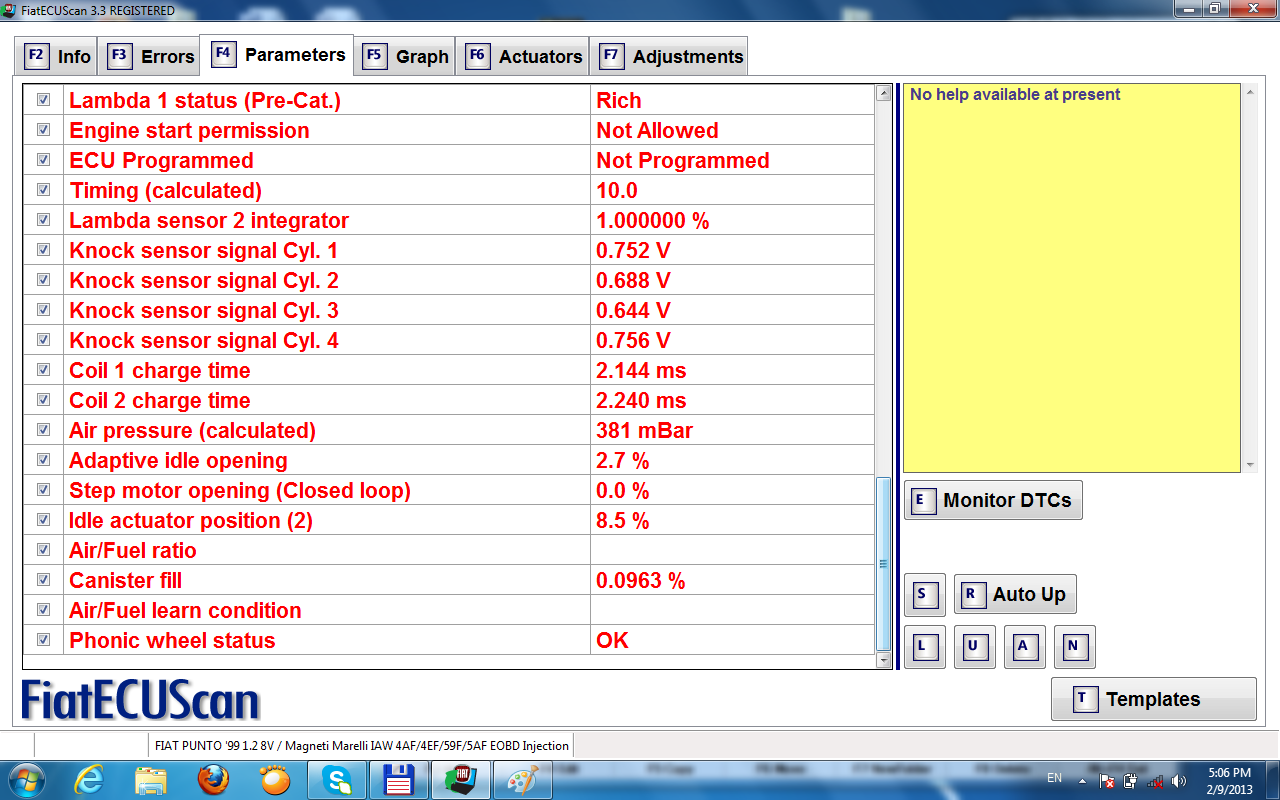Toggle Knock sensor signal Cyl. 4 checkbox
The height and width of the screenshot is (800, 1280).
(43, 340)
